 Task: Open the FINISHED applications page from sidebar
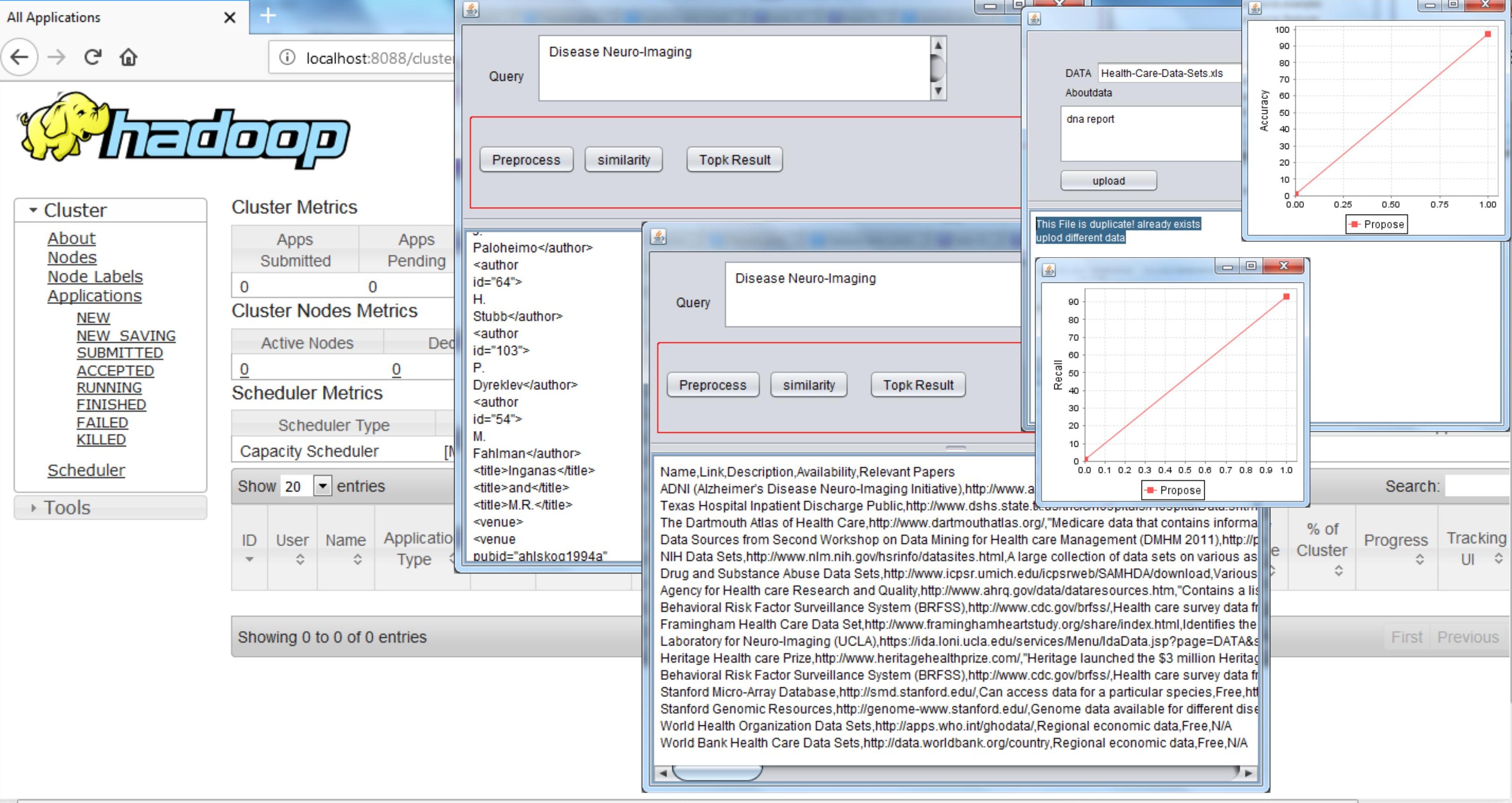tap(111, 404)
